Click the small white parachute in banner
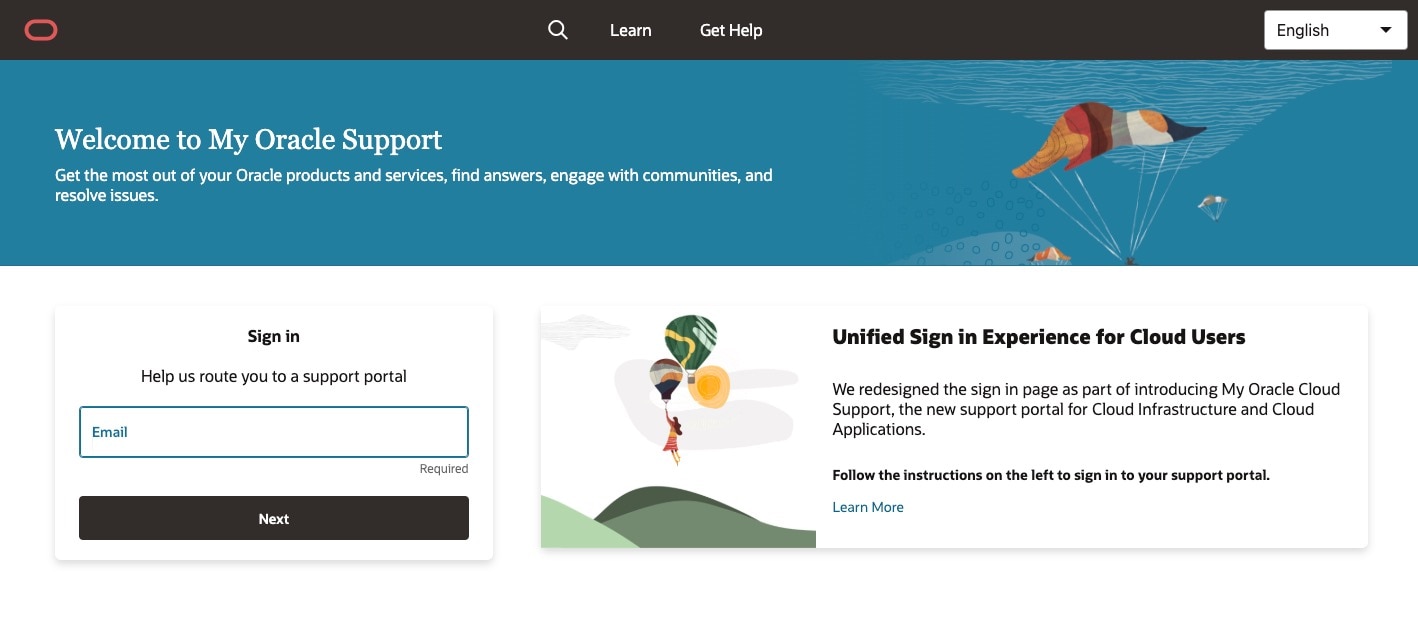 tap(1212, 207)
